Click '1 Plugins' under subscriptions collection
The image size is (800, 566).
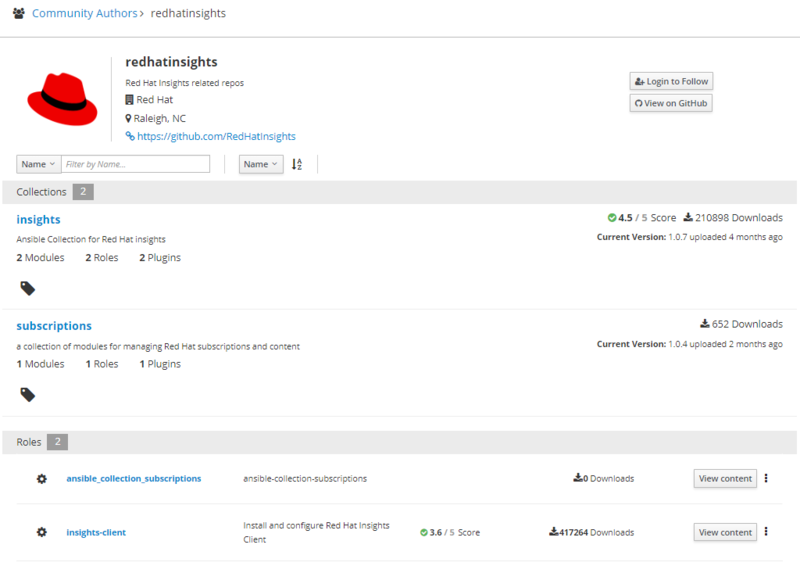[x=160, y=364]
